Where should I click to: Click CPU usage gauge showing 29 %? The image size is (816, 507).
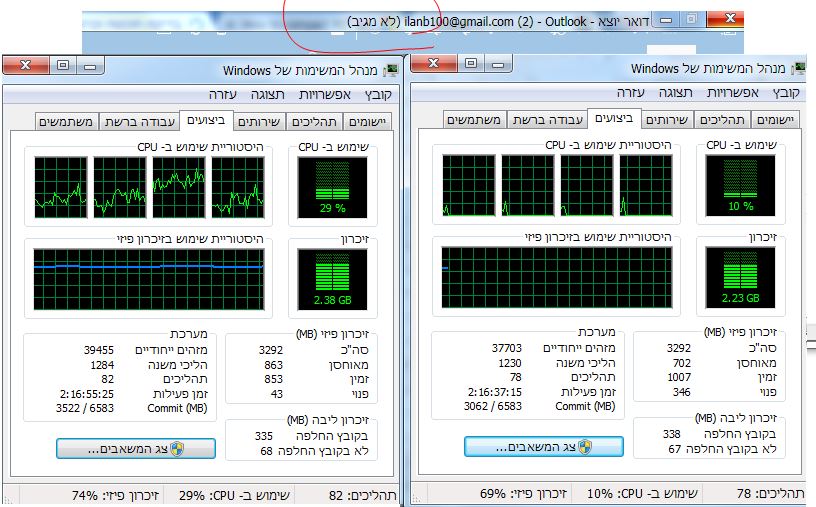pos(333,187)
